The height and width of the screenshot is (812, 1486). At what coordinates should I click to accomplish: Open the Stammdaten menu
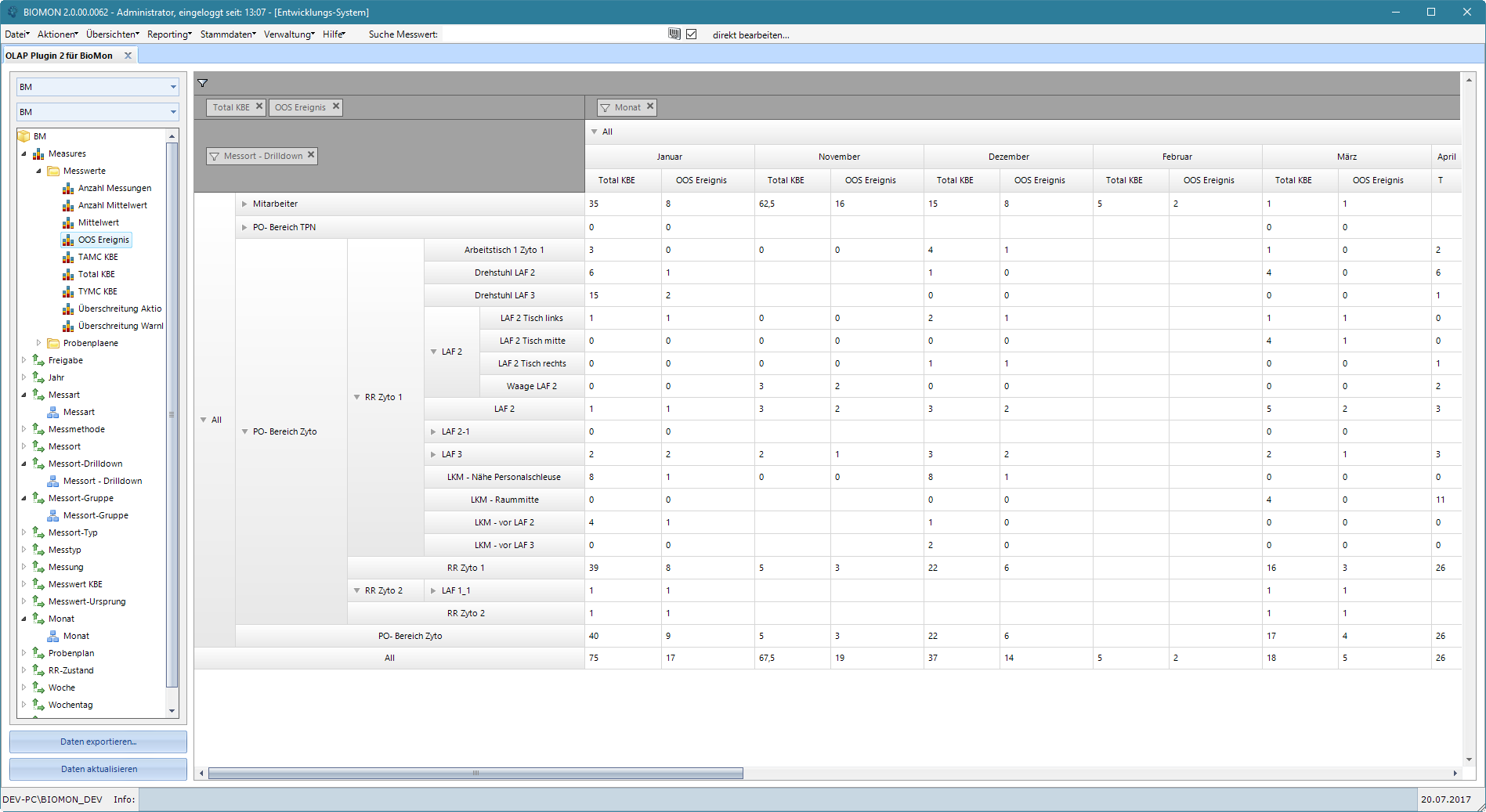[228, 34]
